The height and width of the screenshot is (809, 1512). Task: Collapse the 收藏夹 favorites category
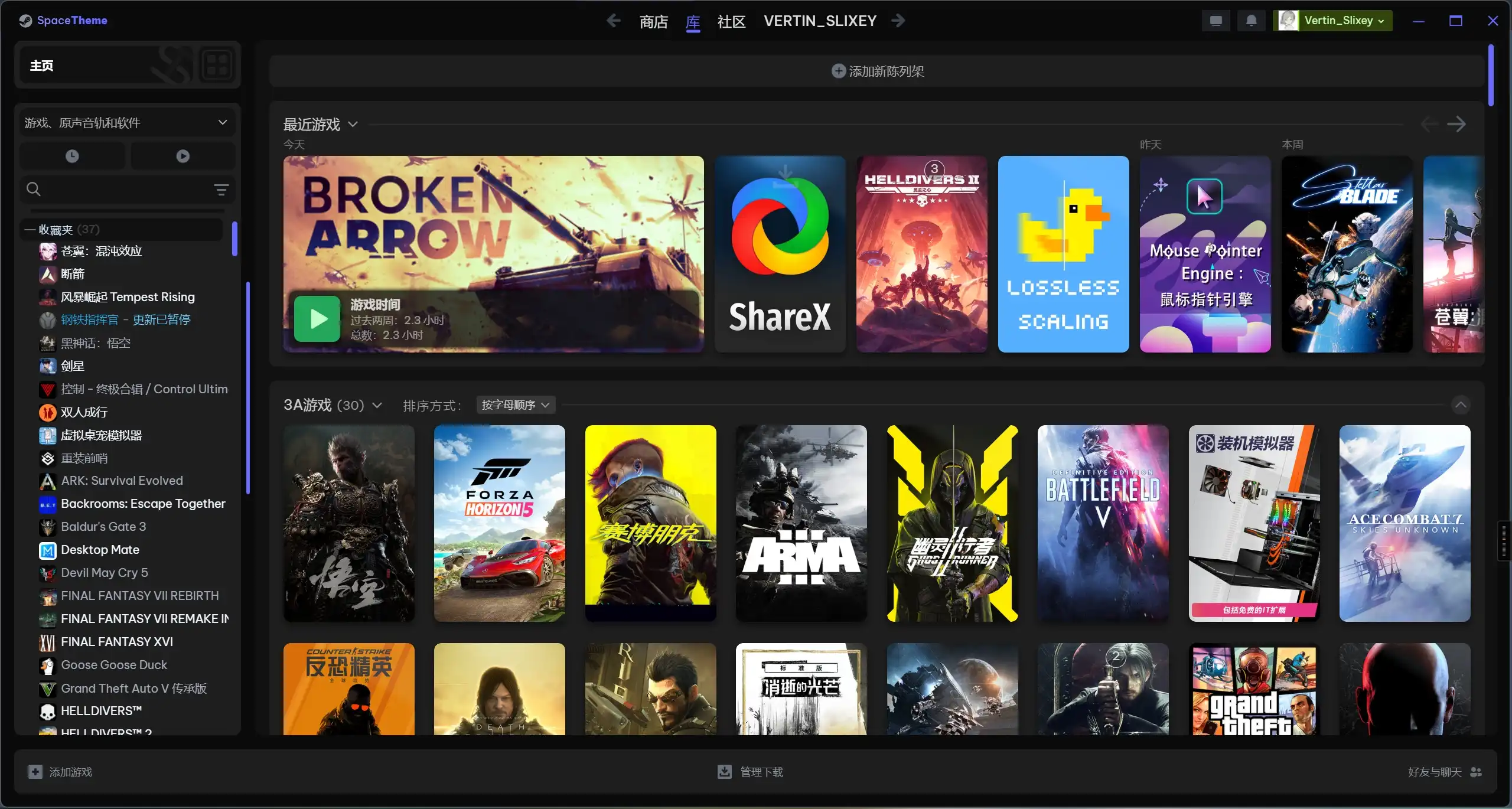coord(30,229)
